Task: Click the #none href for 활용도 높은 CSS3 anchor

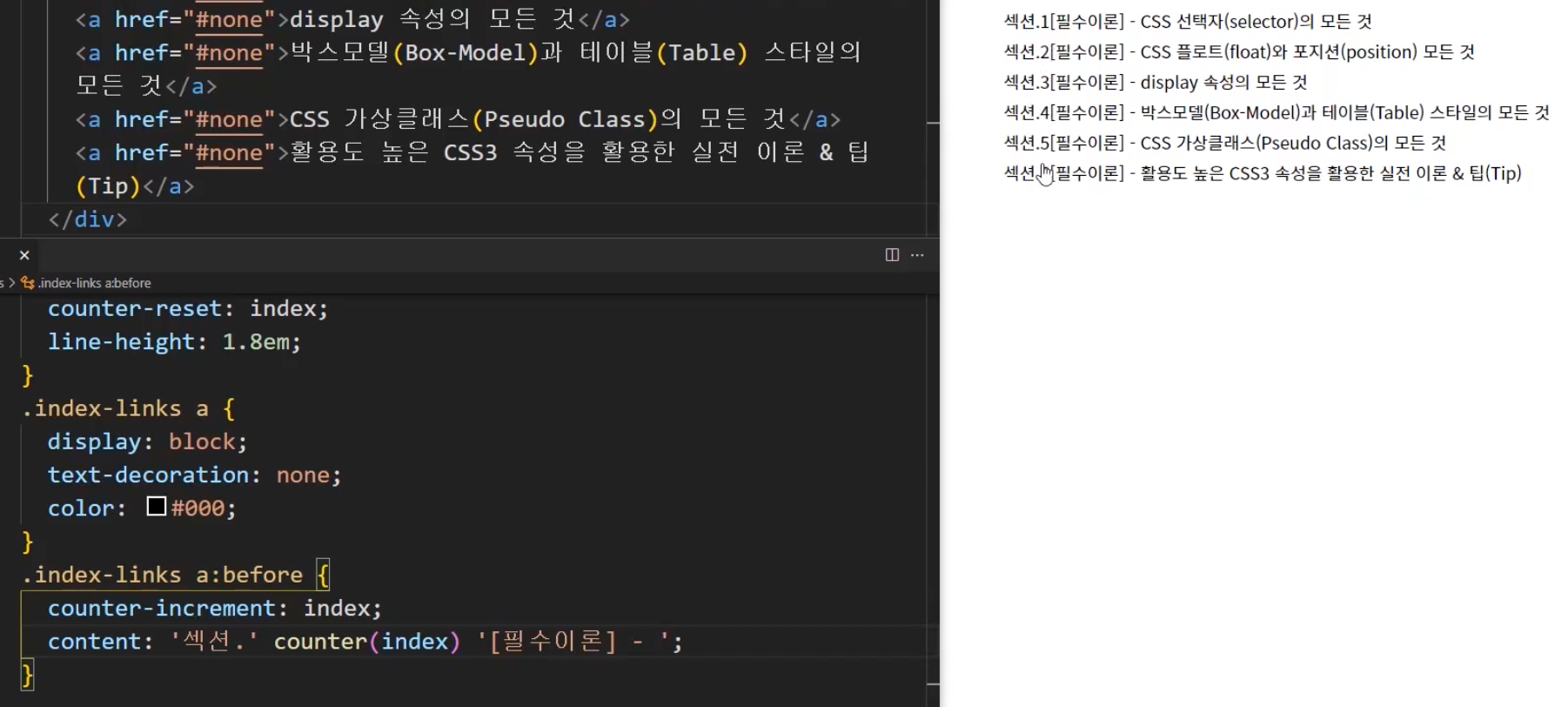Action: click(x=229, y=152)
